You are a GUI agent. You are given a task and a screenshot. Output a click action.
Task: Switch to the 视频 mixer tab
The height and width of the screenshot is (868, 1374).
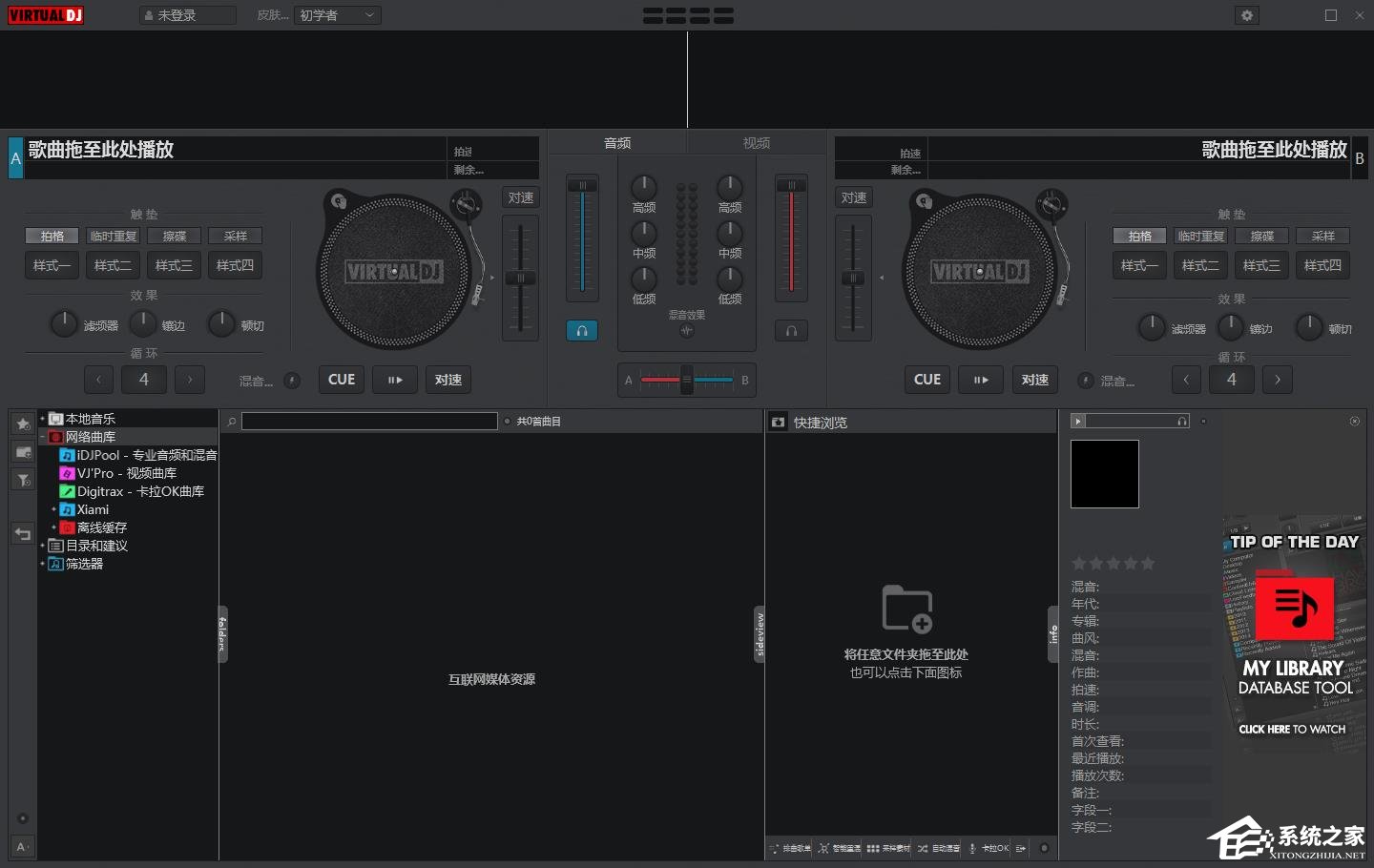point(756,143)
